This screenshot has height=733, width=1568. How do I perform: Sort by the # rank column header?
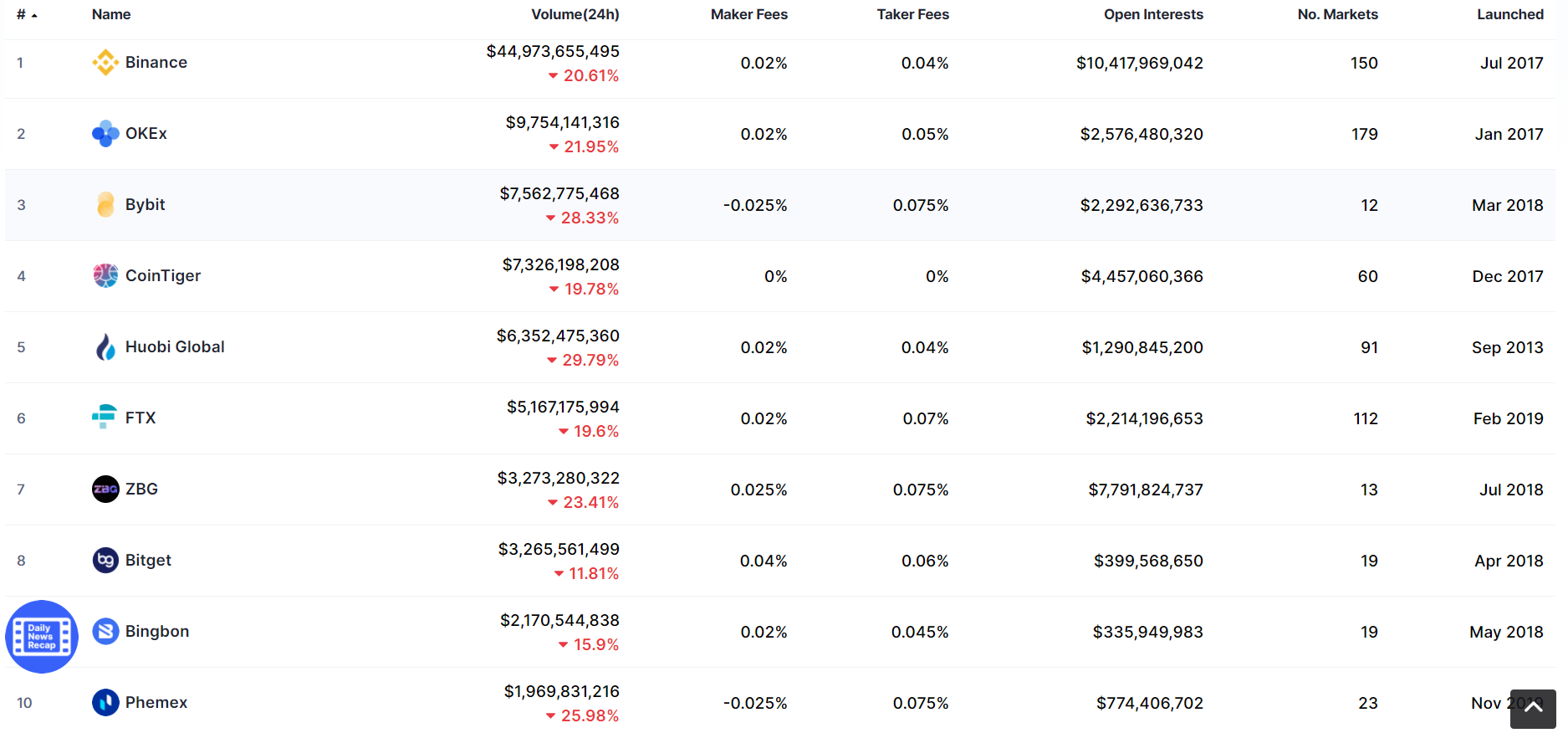coord(27,14)
